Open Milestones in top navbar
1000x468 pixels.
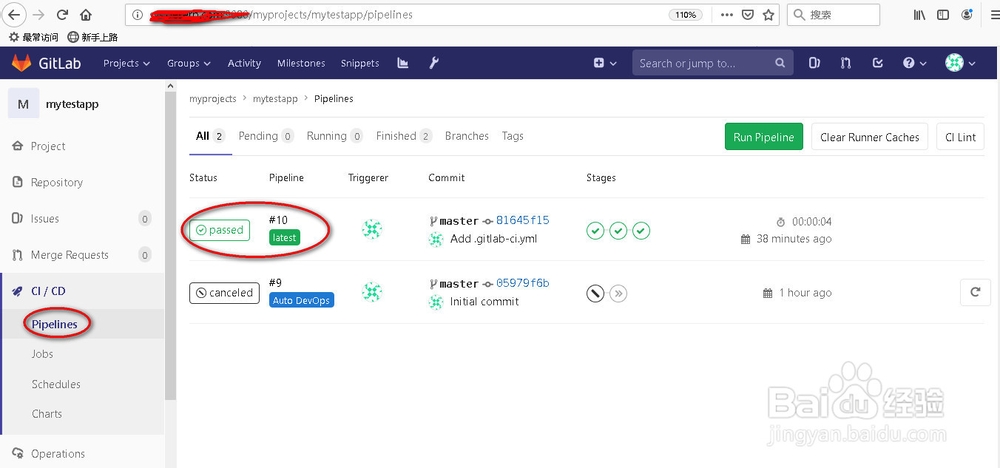[x=301, y=63]
